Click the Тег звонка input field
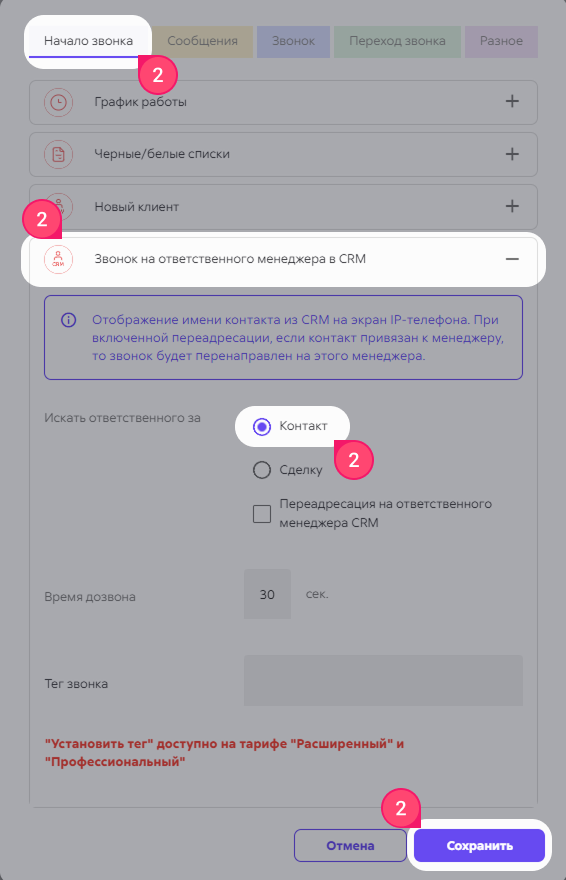Viewport: 566px width, 880px height. click(383, 680)
